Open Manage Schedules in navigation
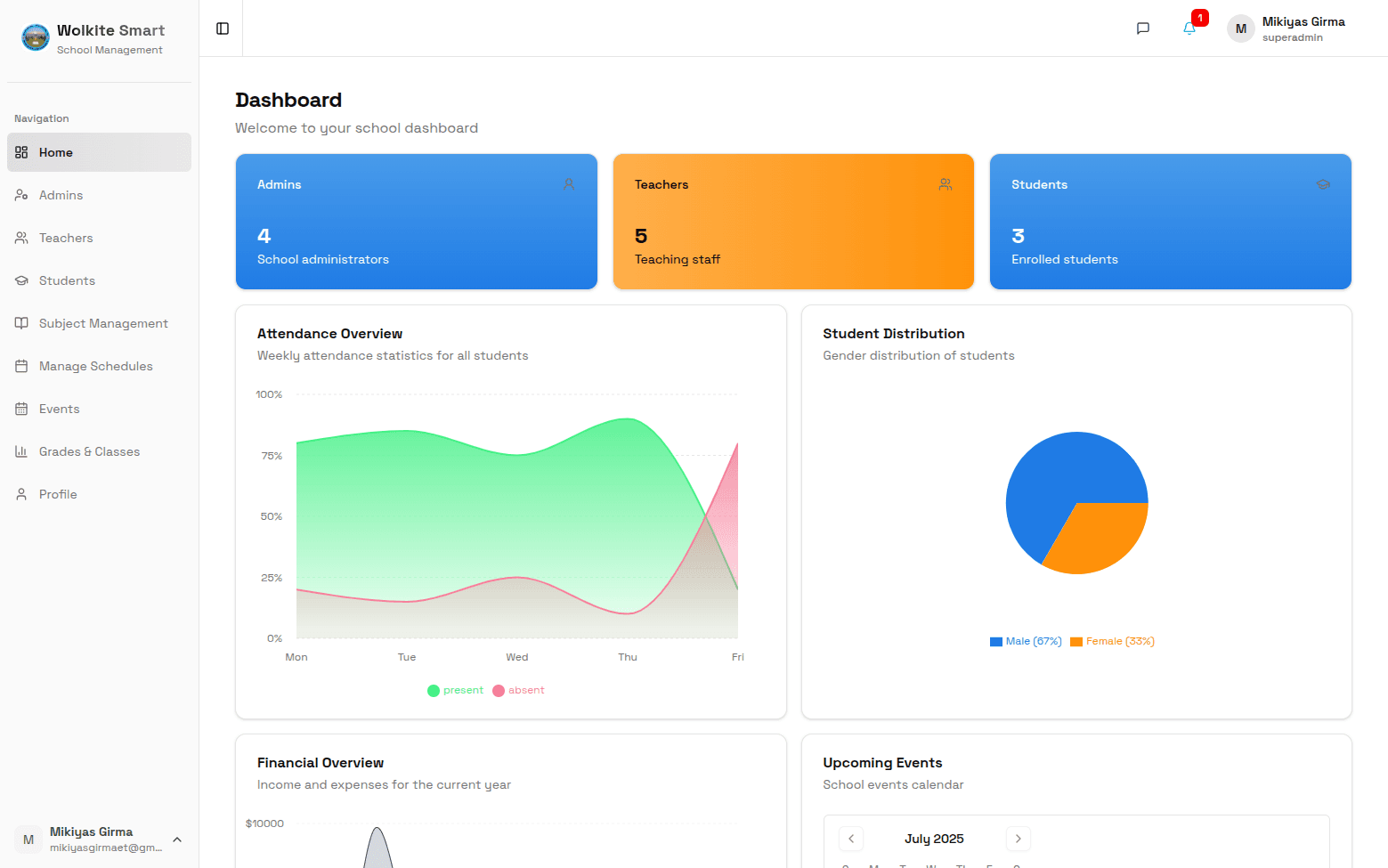 [x=95, y=366]
